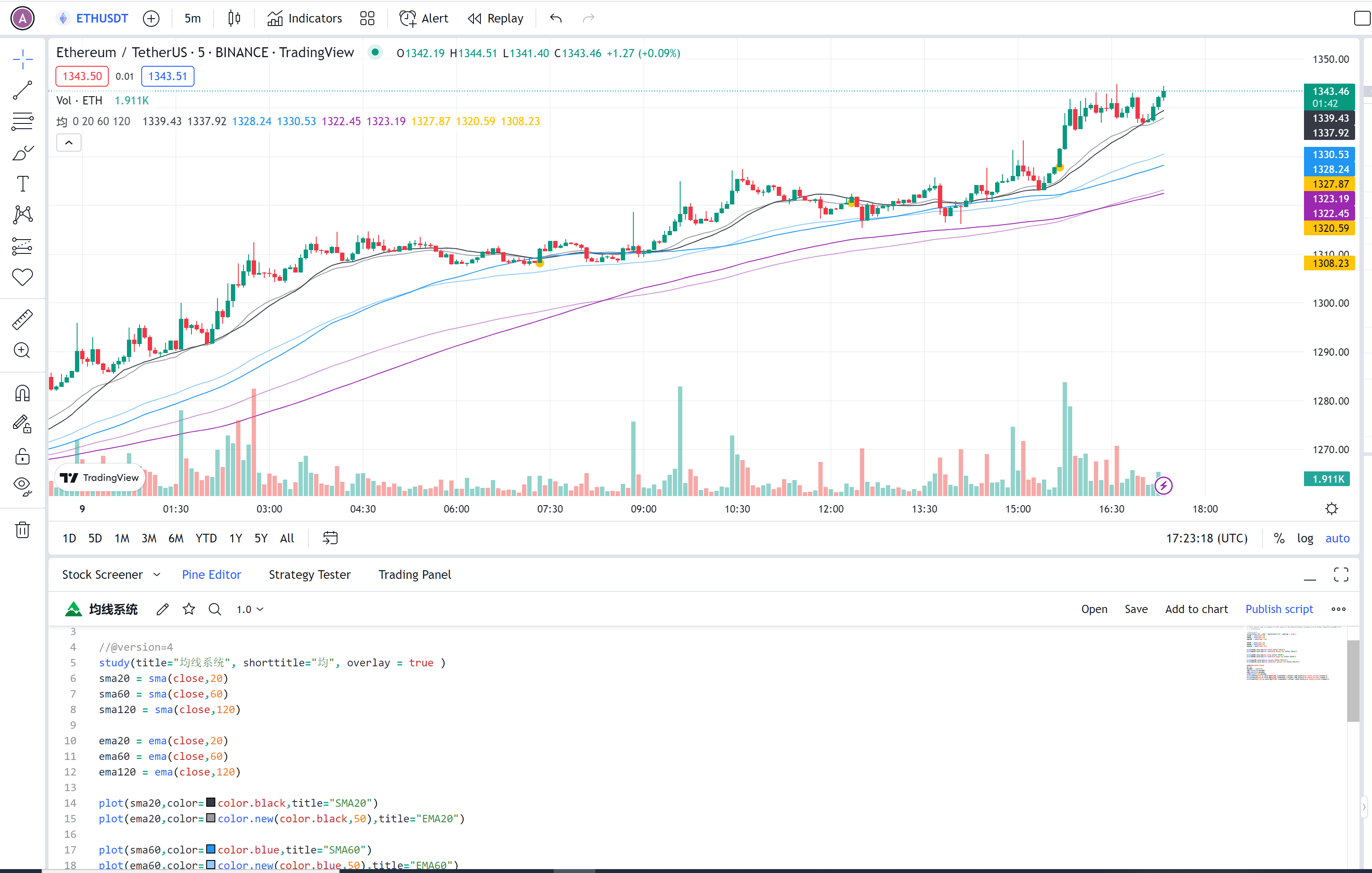Image resolution: width=1372 pixels, height=873 pixels.
Task: Collapse the indicator legend chevron
Action: (69, 143)
